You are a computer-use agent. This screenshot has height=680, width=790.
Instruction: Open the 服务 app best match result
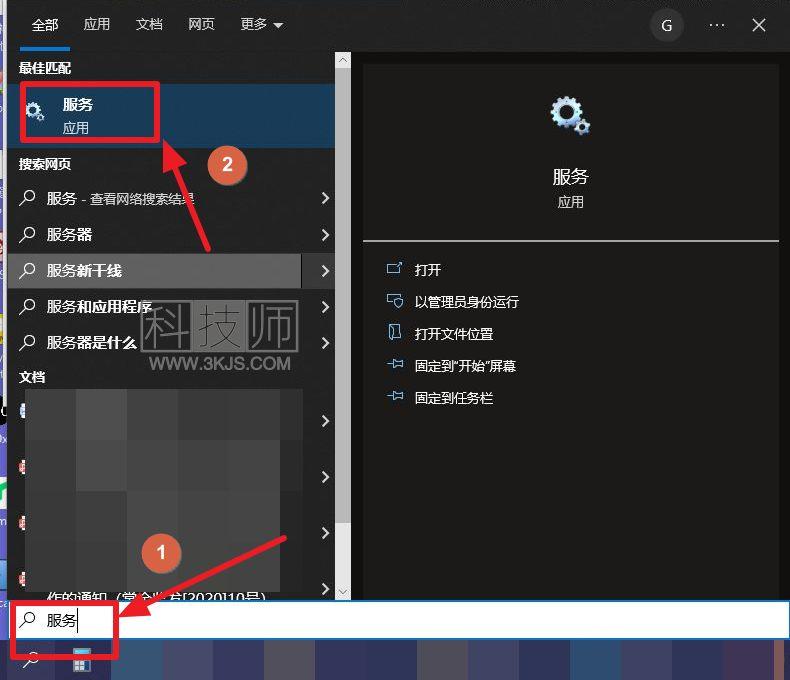click(x=171, y=116)
